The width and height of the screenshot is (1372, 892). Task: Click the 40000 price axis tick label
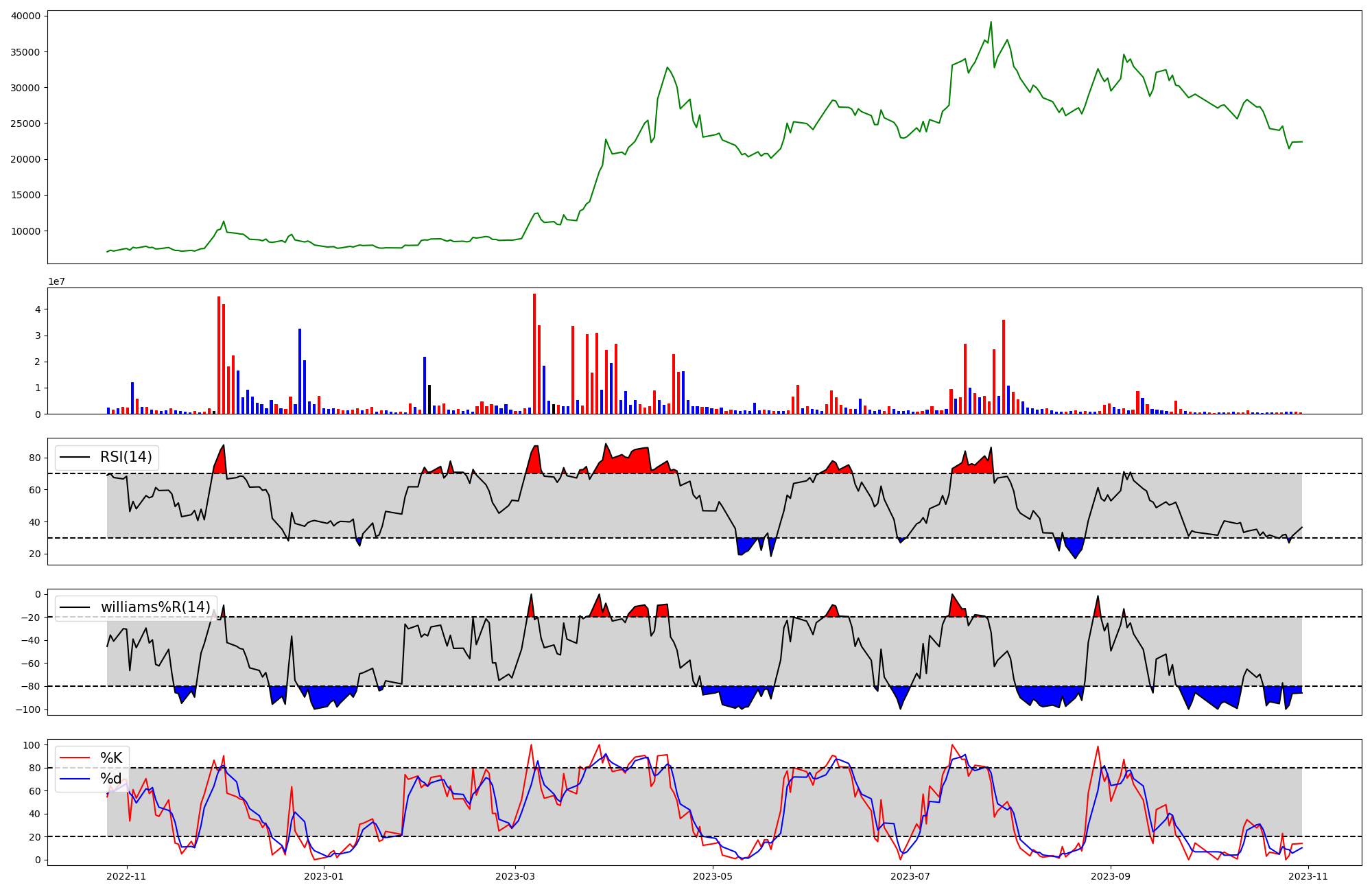tap(25, 16)
